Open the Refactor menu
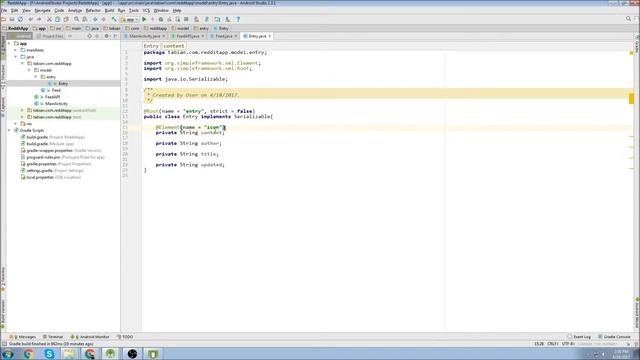This screenshot has height=360, width=640. [93, 10]
